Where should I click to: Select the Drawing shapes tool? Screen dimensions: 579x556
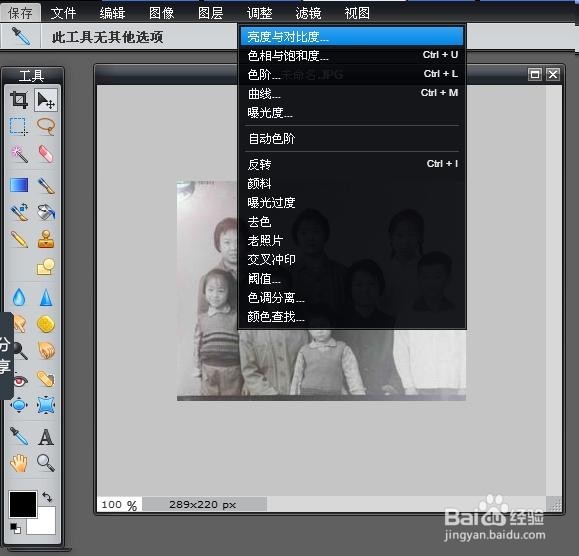coord(46,266)
